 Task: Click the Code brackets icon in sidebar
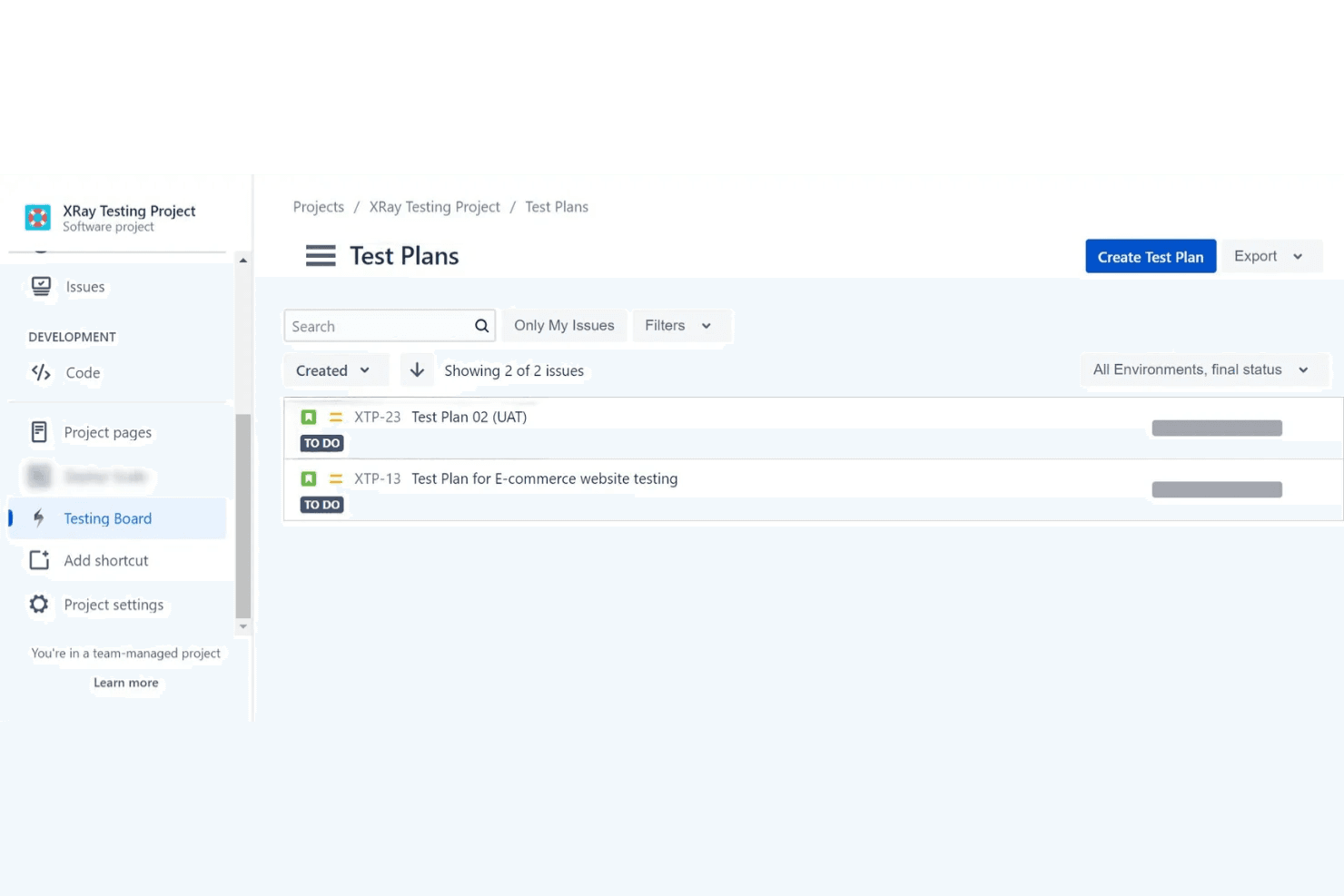[41, 372]
